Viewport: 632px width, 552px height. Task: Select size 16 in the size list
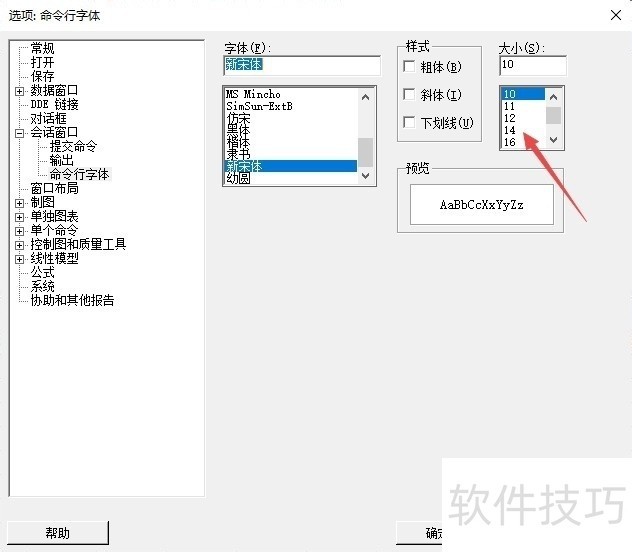tap(523, 142)
